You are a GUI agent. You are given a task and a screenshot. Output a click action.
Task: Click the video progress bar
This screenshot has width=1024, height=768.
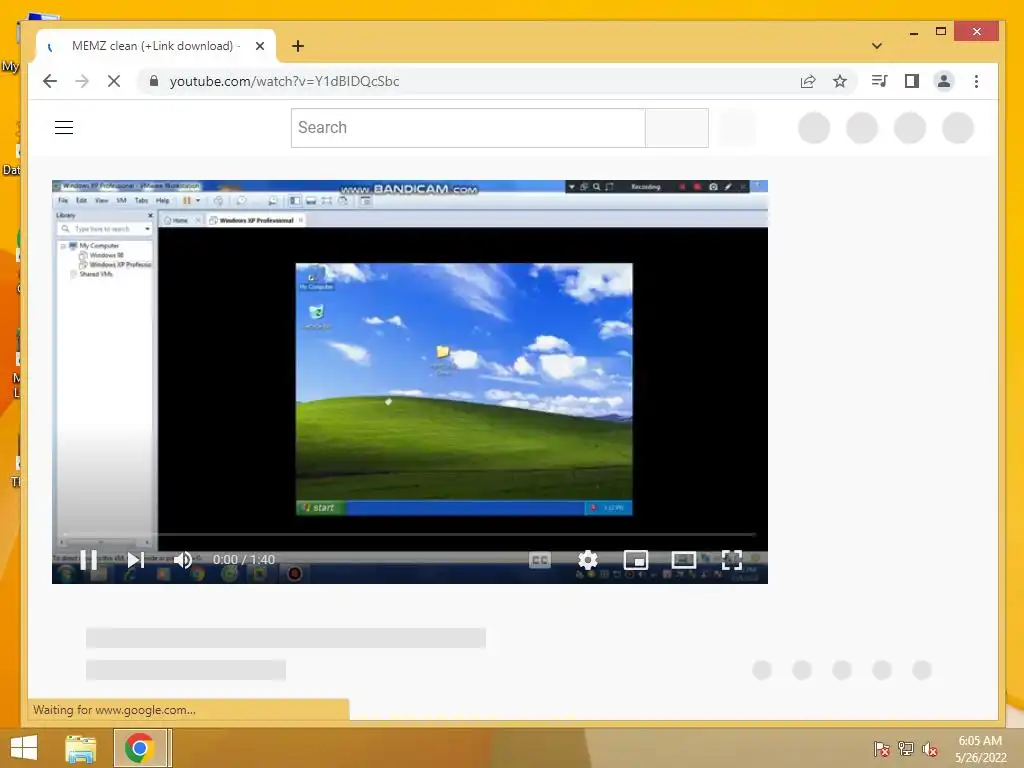click(409, 535)
